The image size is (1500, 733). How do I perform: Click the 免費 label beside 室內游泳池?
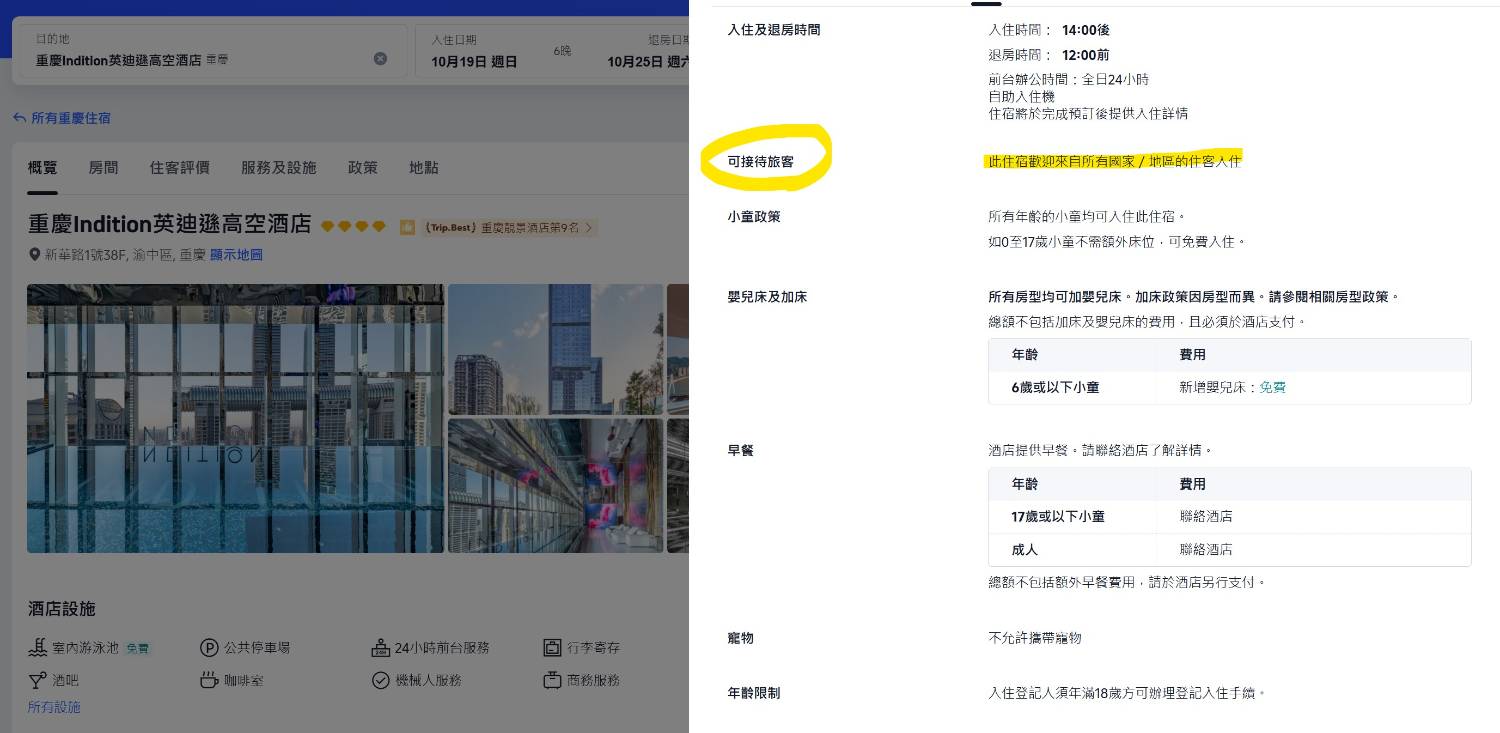137,648
